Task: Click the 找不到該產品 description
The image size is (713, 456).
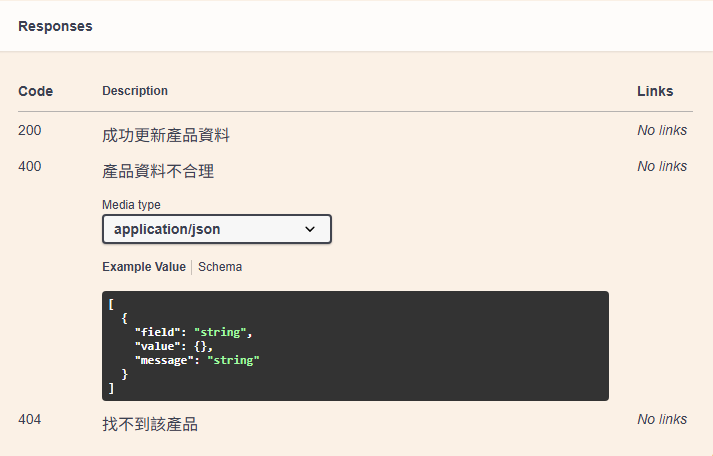Action: (x=150, y=424)
